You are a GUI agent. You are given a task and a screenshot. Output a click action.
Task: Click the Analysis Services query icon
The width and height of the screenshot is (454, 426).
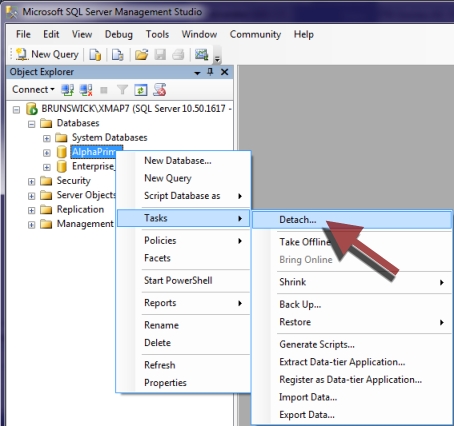point(117,55)
